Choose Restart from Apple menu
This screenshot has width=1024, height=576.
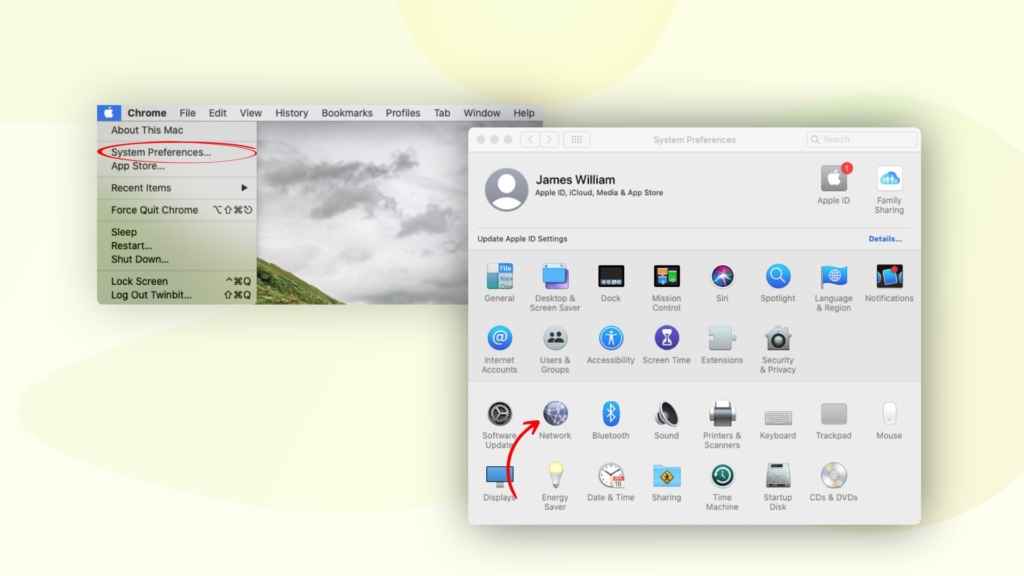coord(177,246)
